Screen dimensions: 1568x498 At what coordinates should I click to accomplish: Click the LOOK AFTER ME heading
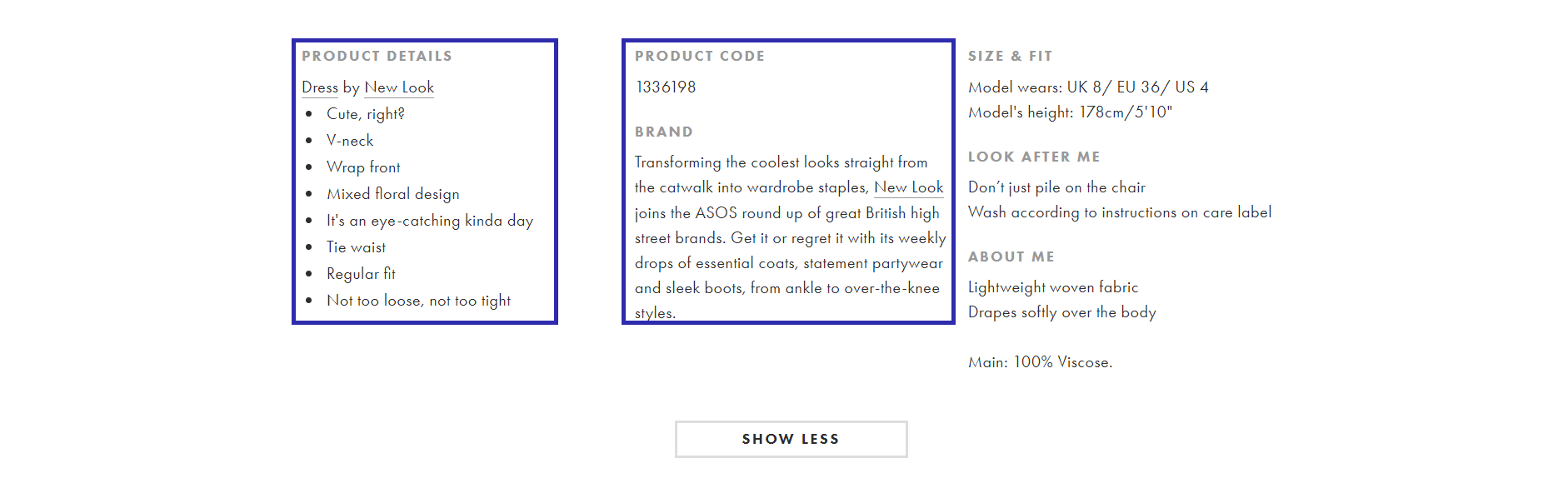1034,157
